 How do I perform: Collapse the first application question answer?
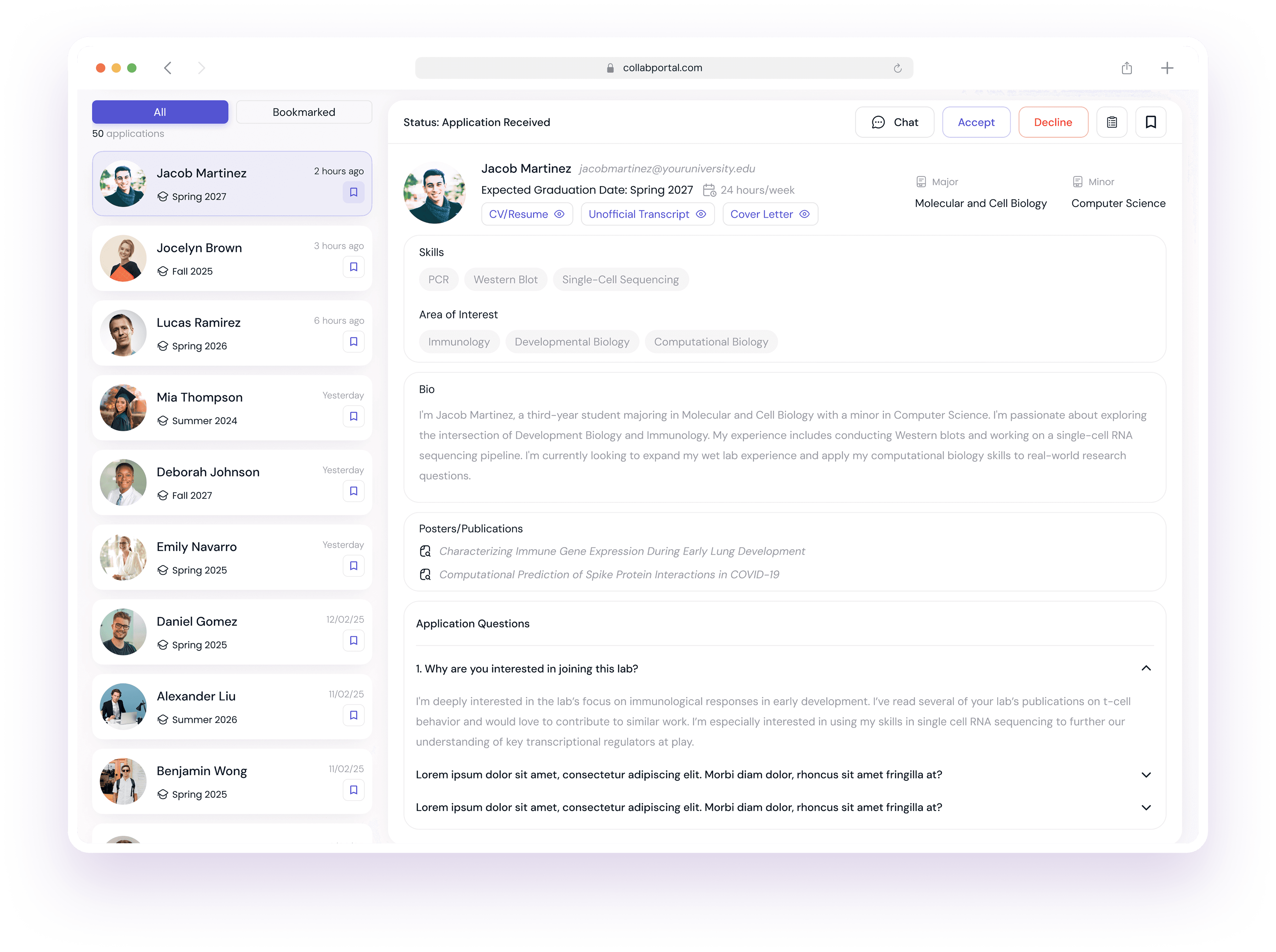pos(1146,669)
